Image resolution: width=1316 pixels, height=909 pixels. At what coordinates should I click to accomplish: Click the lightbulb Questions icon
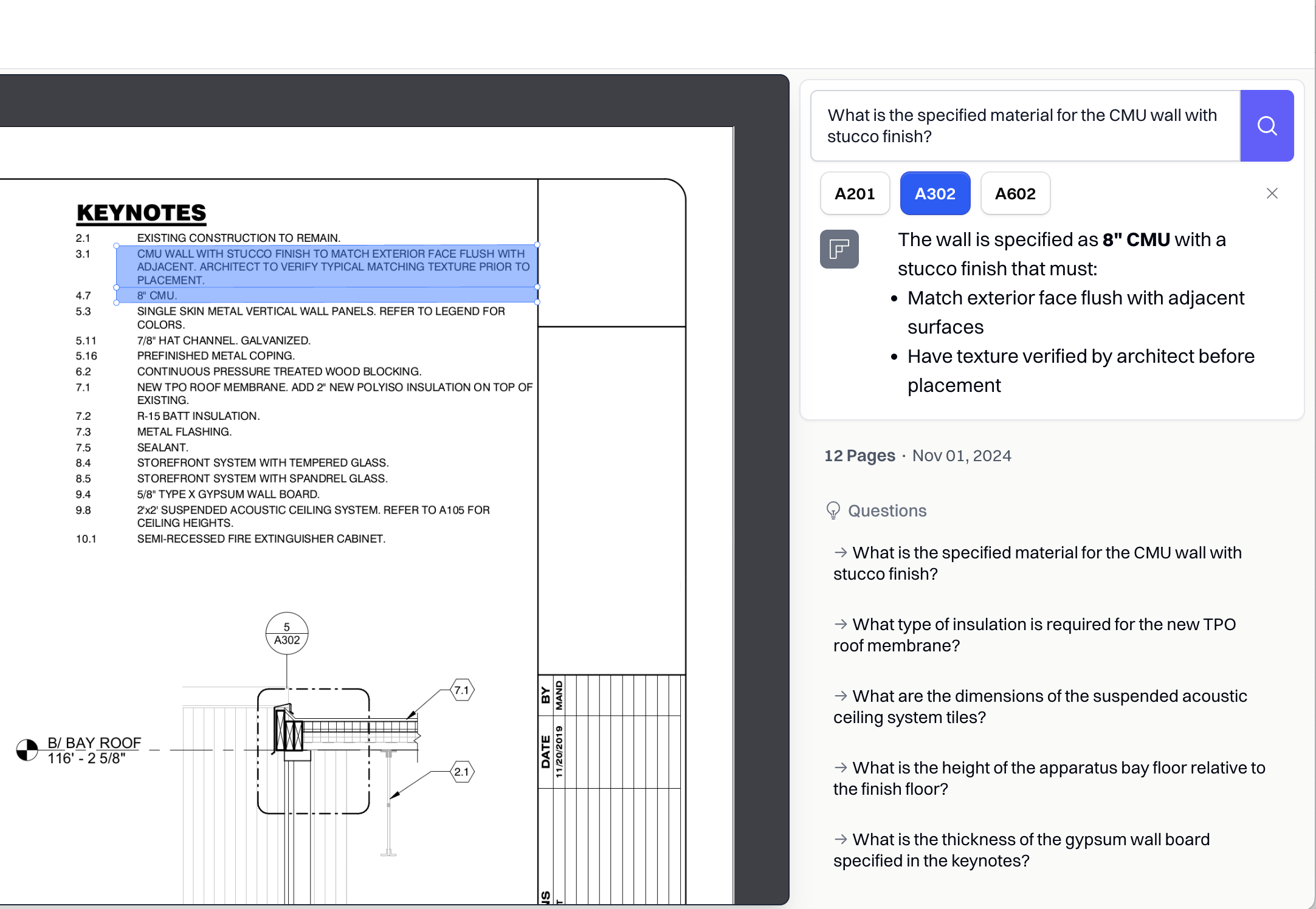[x=833, y=510]
